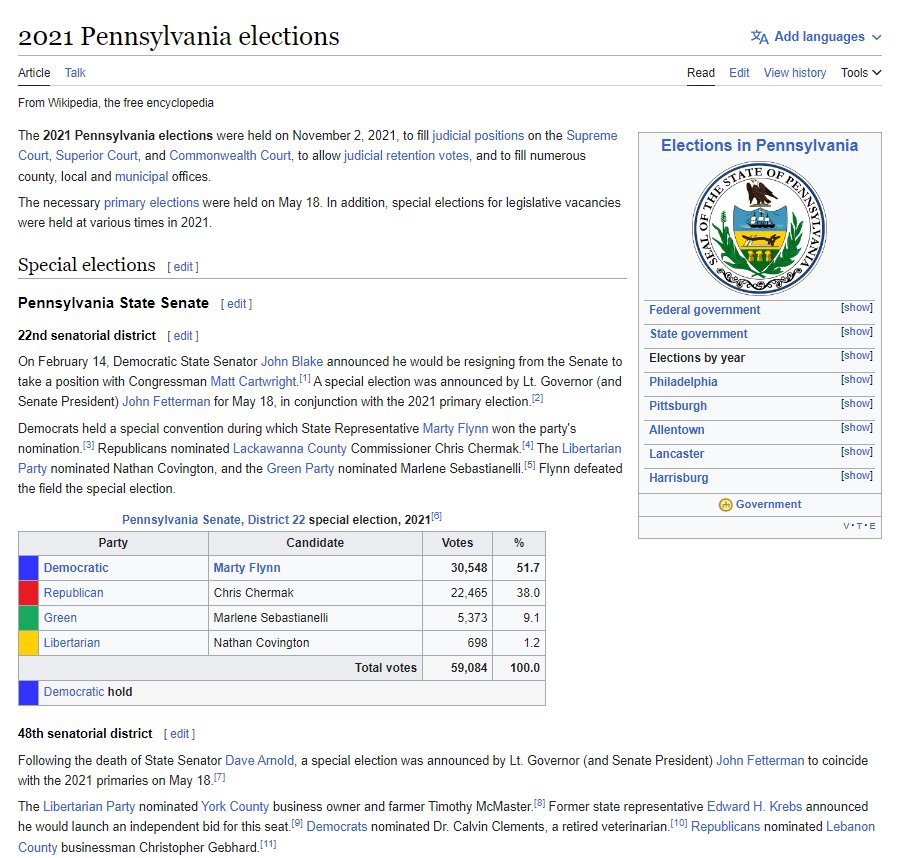Open the Commonwealth Court link
This screenshot has width=906, height=858.
tap(230, 156)
